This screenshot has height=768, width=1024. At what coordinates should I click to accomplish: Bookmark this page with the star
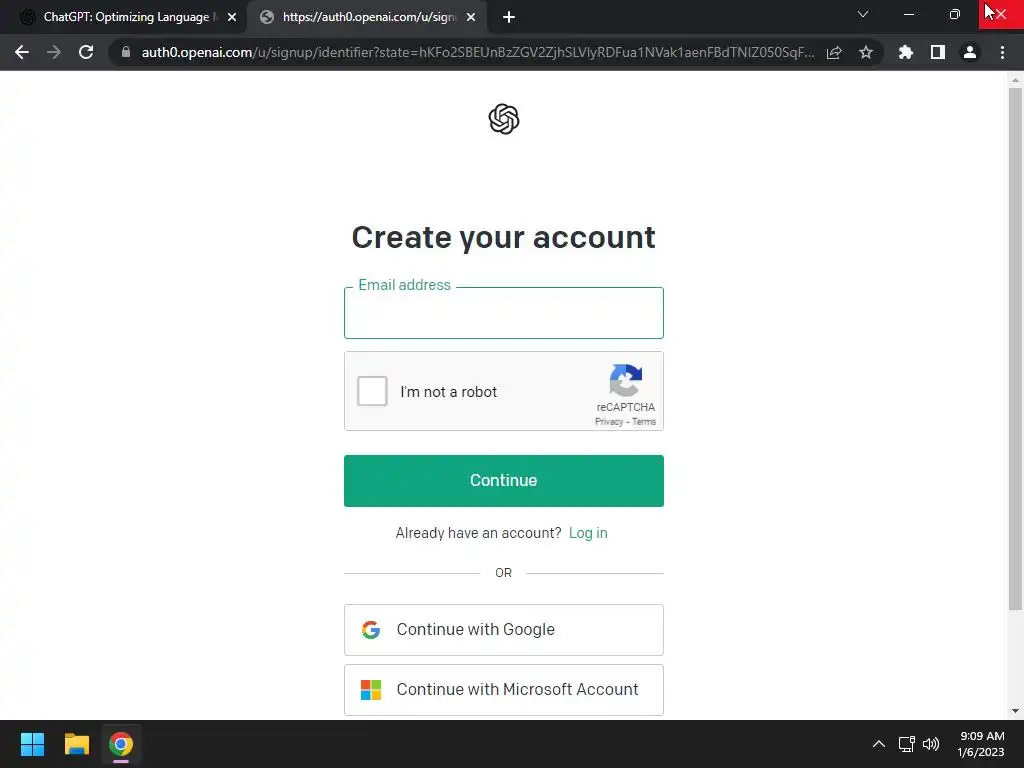point(866,52)
